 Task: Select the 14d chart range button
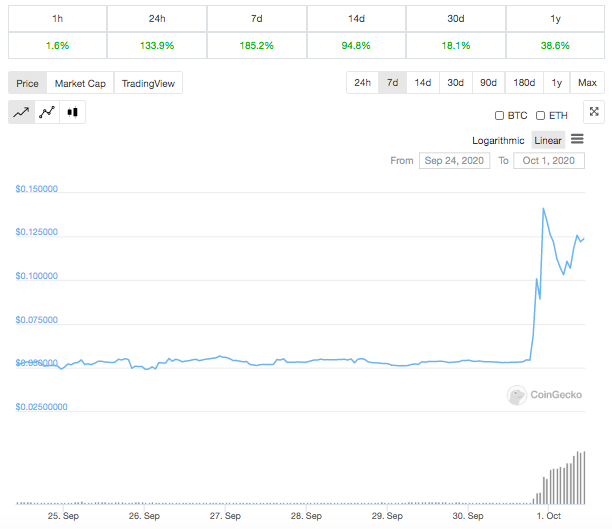click(x=423, y=83)
